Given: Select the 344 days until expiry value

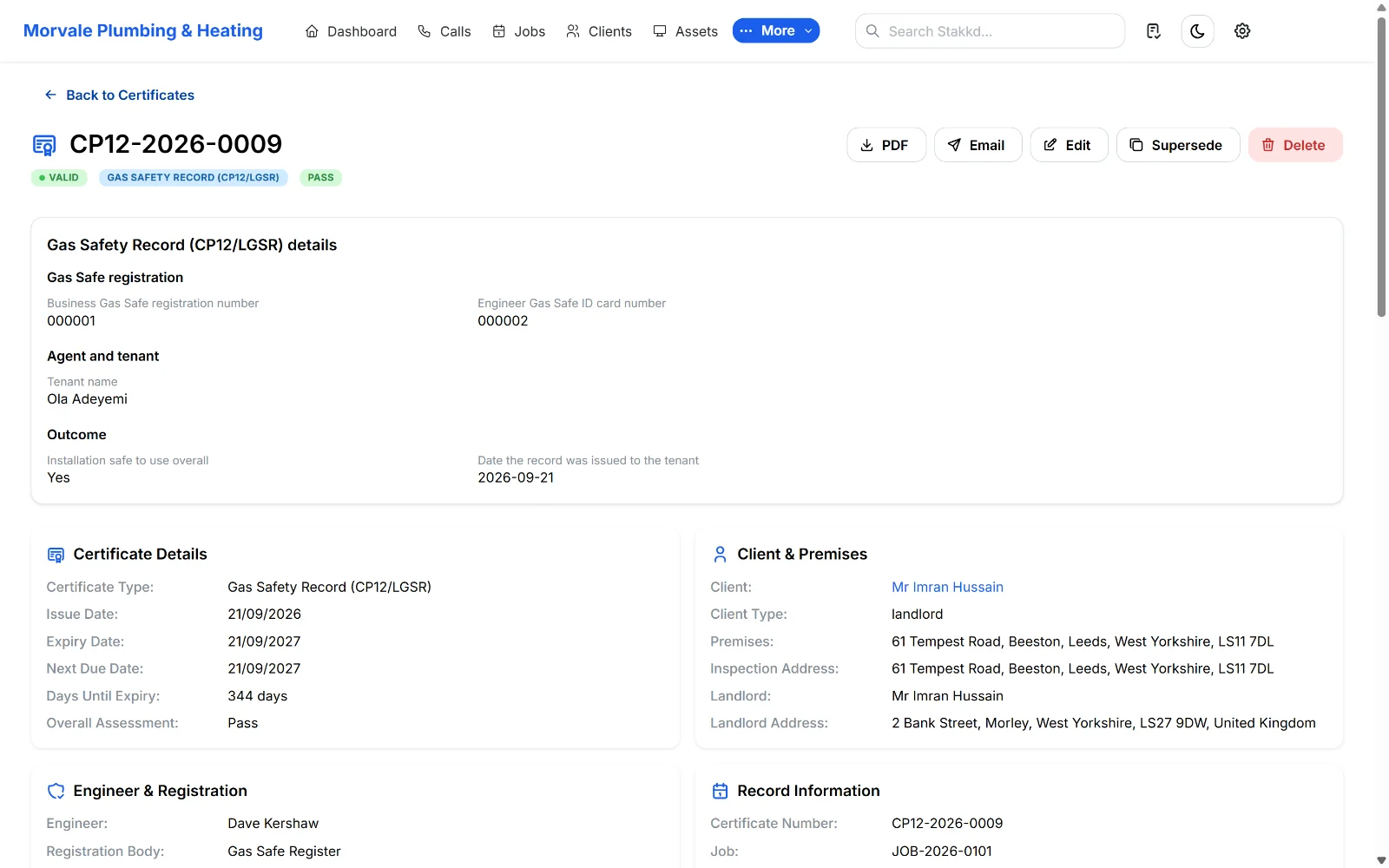Looking at the screenshot, I should pos(257,696).
